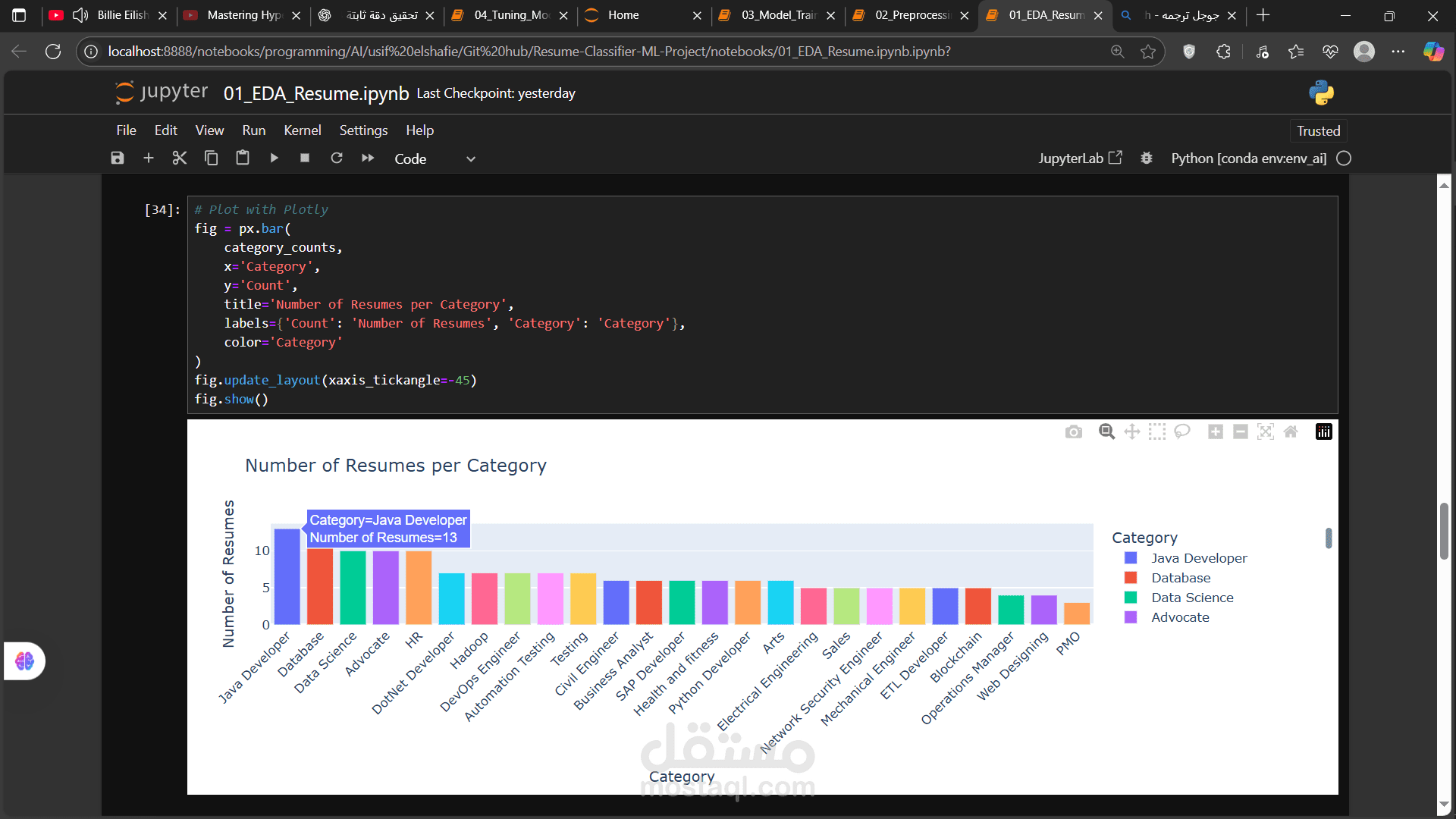Click the Trusted notebook button
The width and height of the screenshot is (1456, 819).
[x=1318, y=130]
